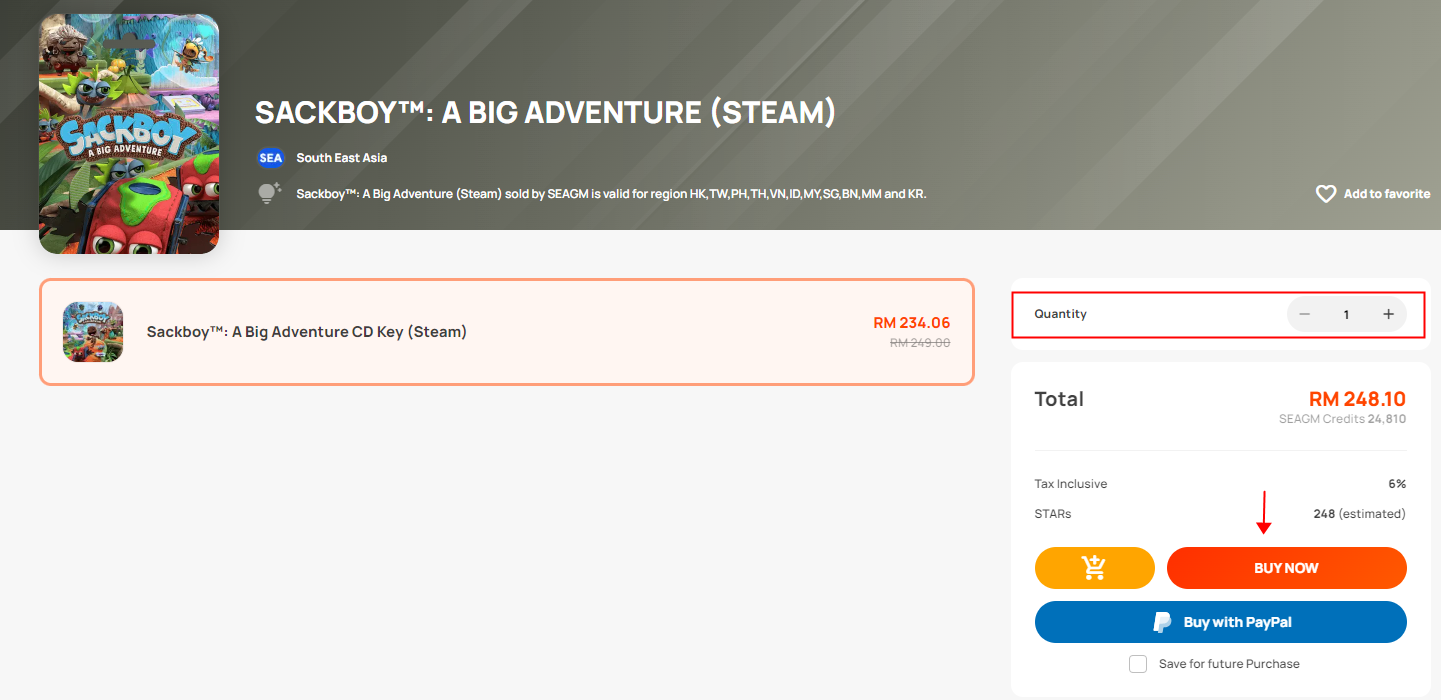The image size is (1441, 700).
Task: Click the Save for future Purchase label
Action: tap(1229, 664)
